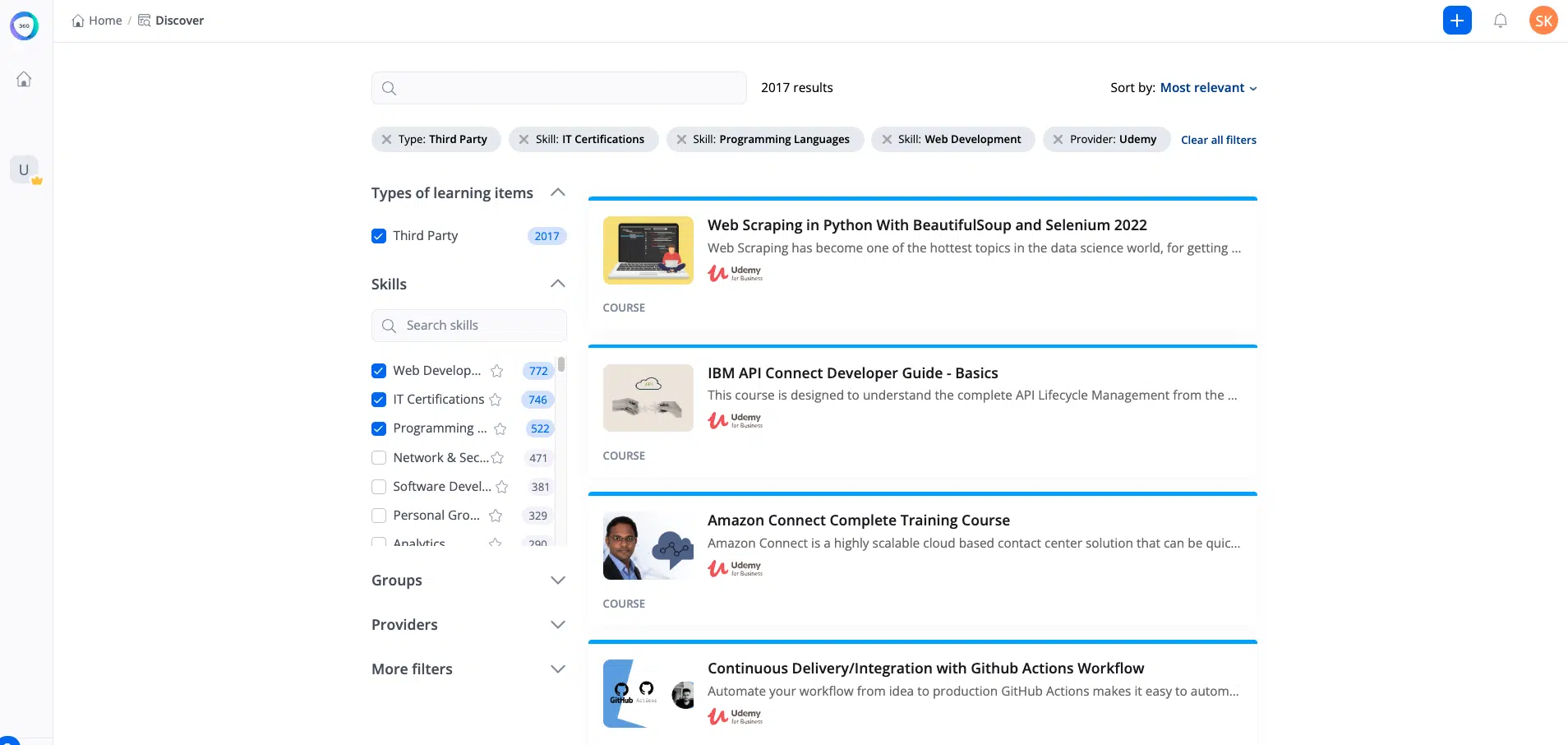Screen dimensions: 1568x745
Task: Remove the Skill: IT Certifications filter chip
Action: pyautogui.click(x=523, y=140)
